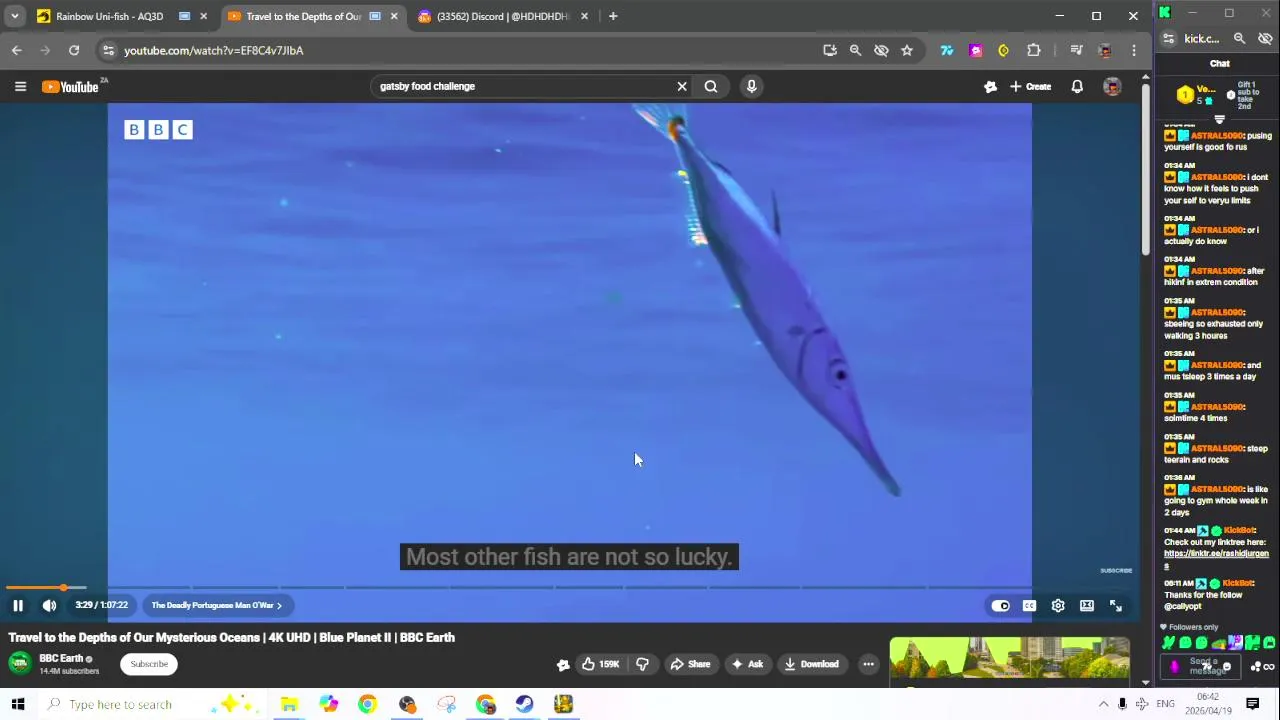The image size is (1280, 720).
Task: Open Kick site settings tune icon
Action: [1168, 39]
